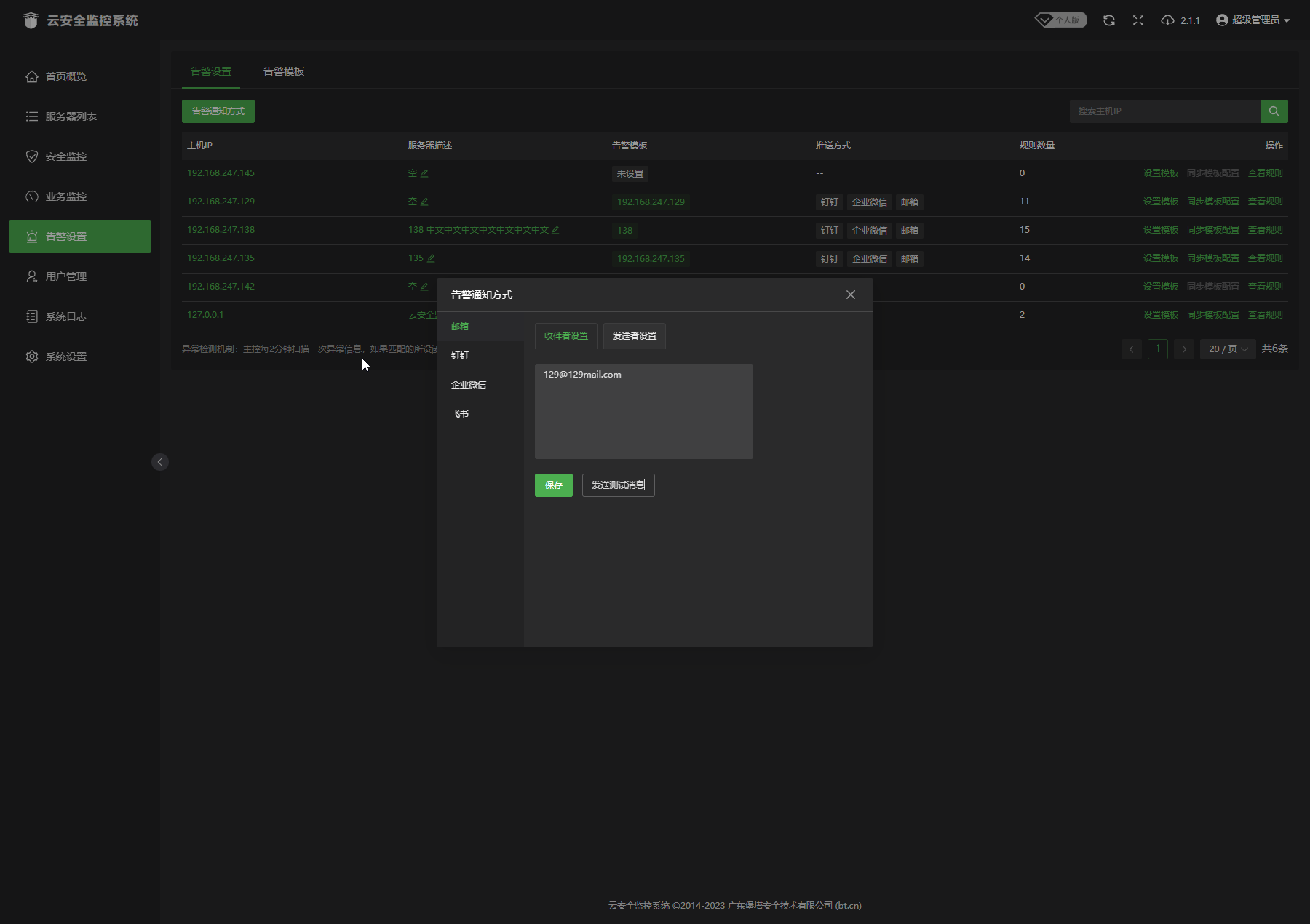
Task: Click the green 保存 button
Action: pyautogui.click(x=553, y=485)
